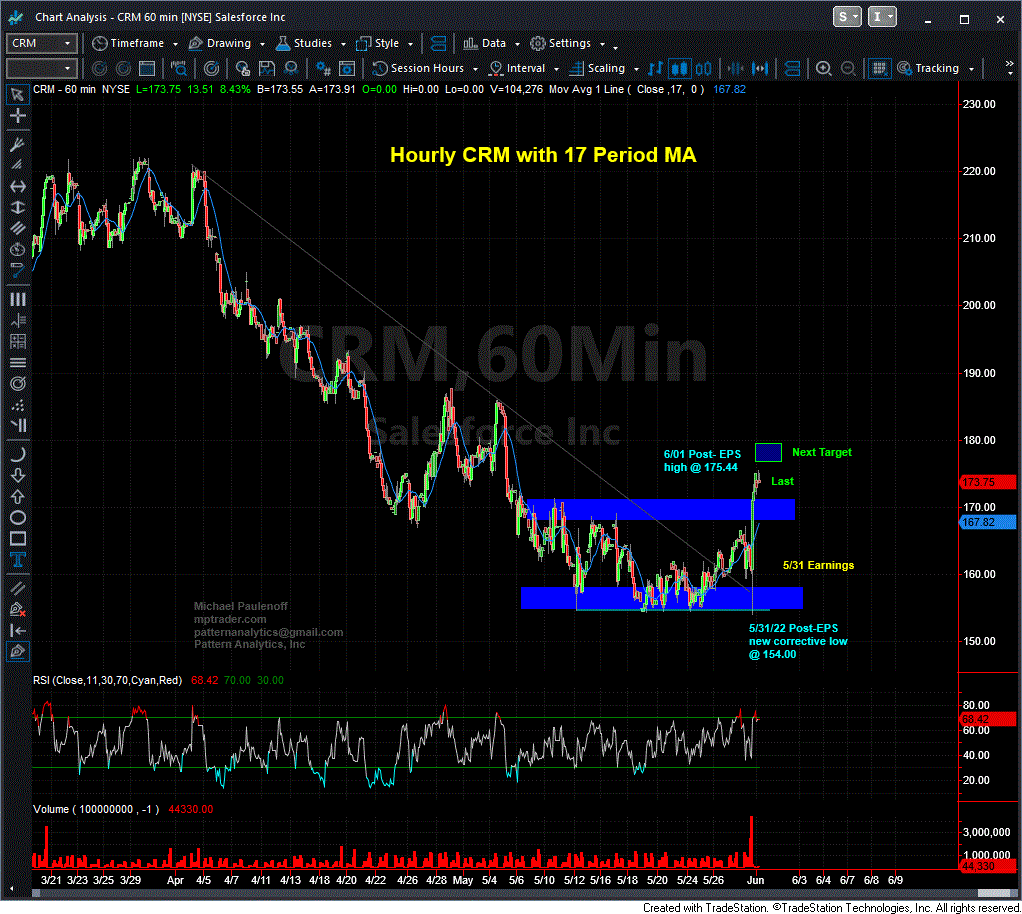Screen dimensions: 1022x914
Task: Pick the horizontal double-arrow drawing tool
Action: tap(18, 186)
